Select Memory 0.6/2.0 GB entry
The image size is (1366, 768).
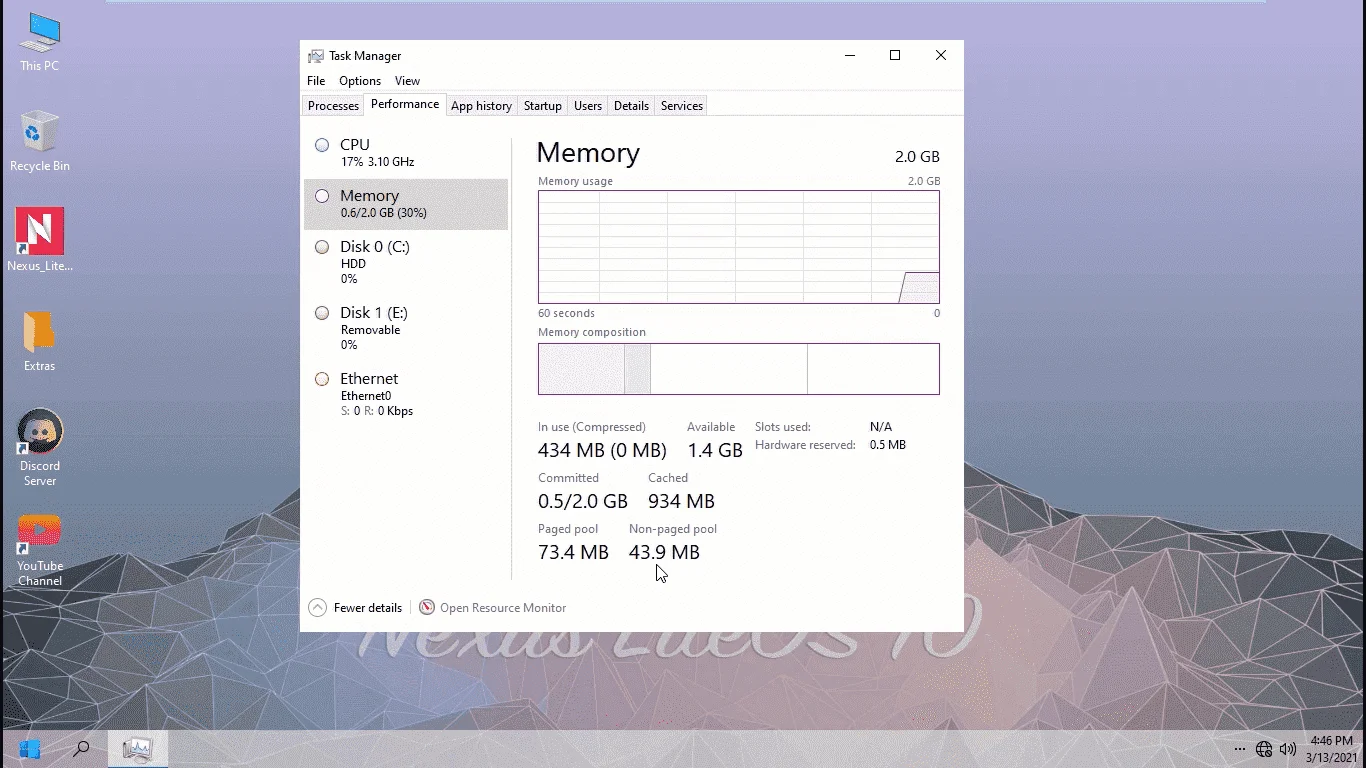coord(406,204)
